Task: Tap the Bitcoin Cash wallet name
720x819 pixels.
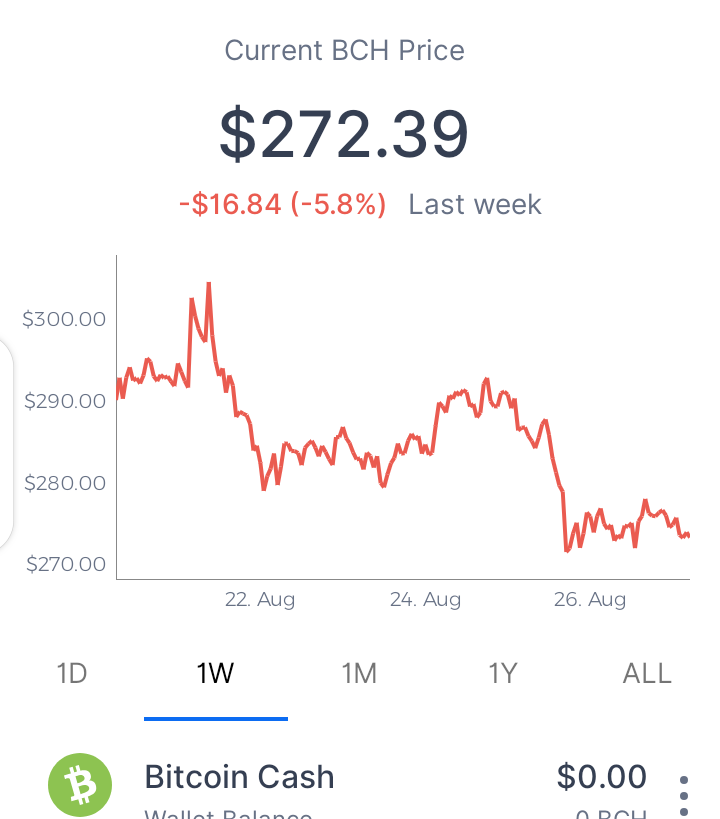Action: click(239, 777)
